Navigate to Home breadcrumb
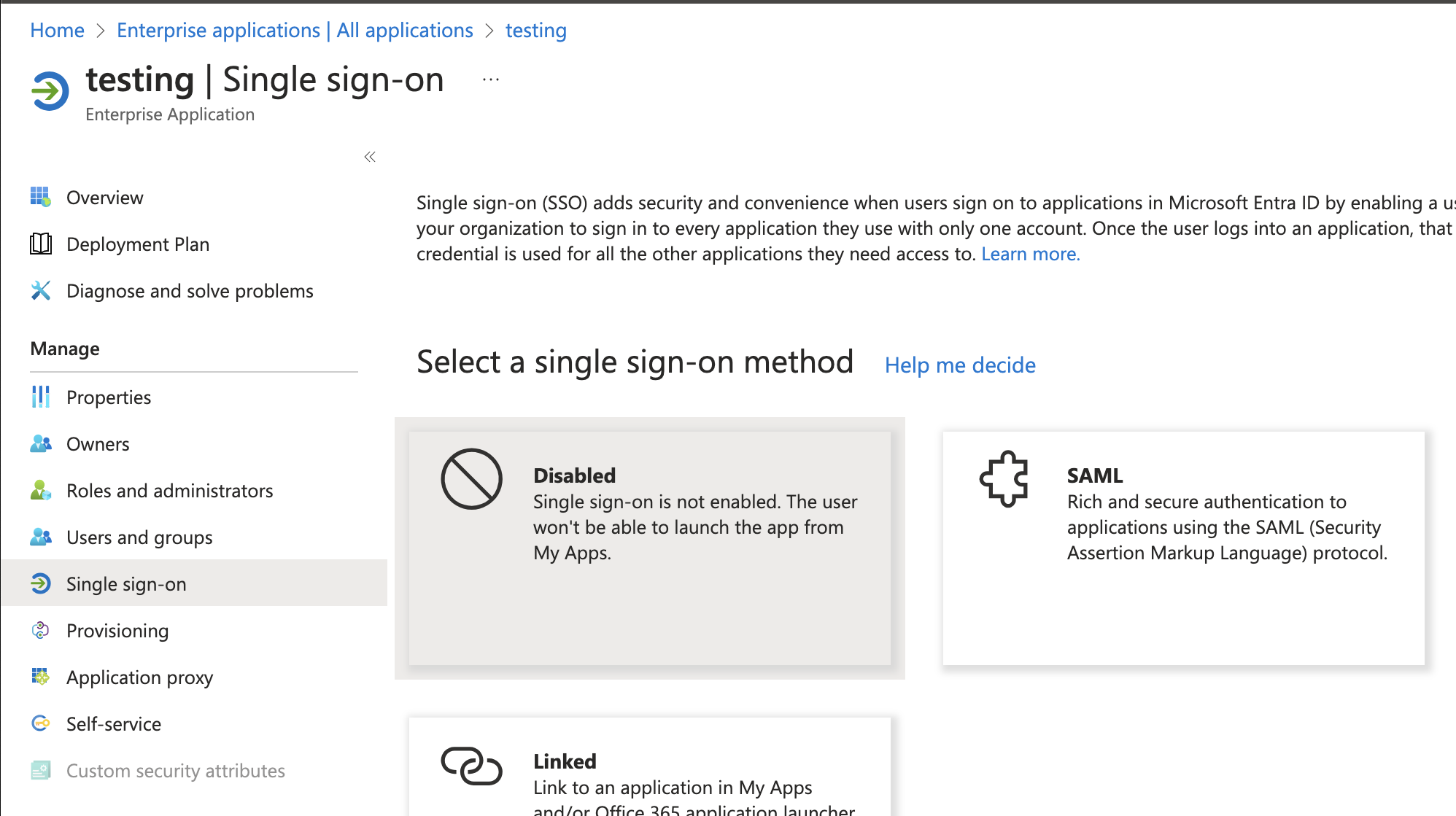 point(56,30)
